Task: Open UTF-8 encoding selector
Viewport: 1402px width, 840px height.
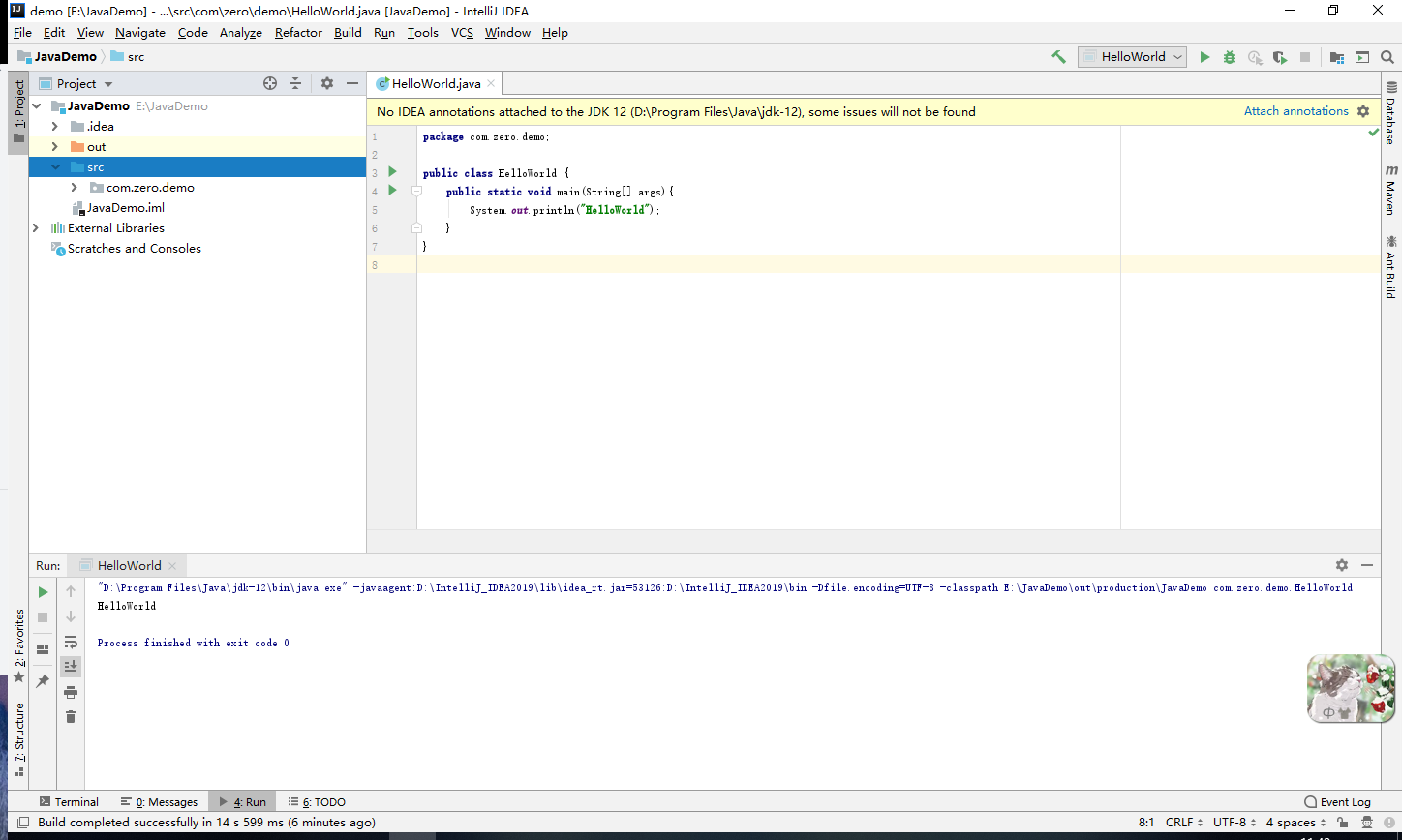Action: click(x=1234, y=823)
